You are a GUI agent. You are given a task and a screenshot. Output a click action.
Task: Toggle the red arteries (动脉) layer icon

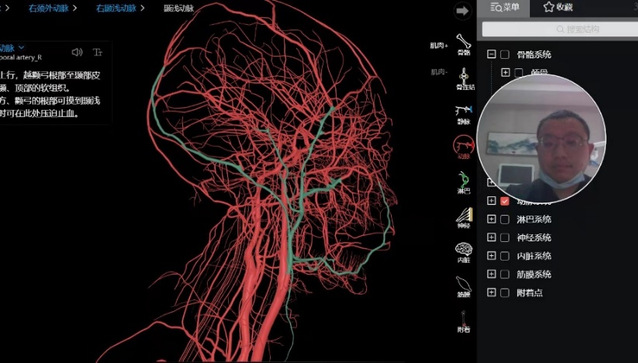click(x=464, y=148)
